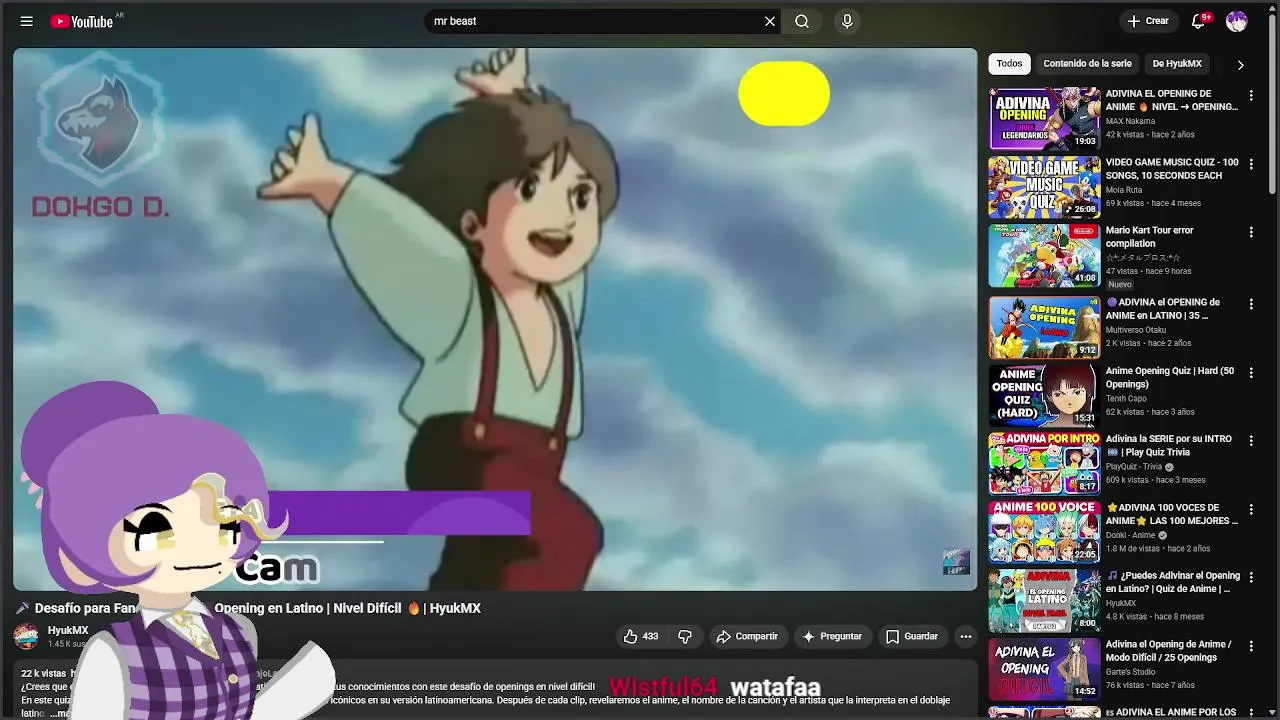The image size is (1280, 720).
Task: Open ADIVINA OPENING LEGENDARIOS thumbnail 19:03
Action: tap(1044, 118)
